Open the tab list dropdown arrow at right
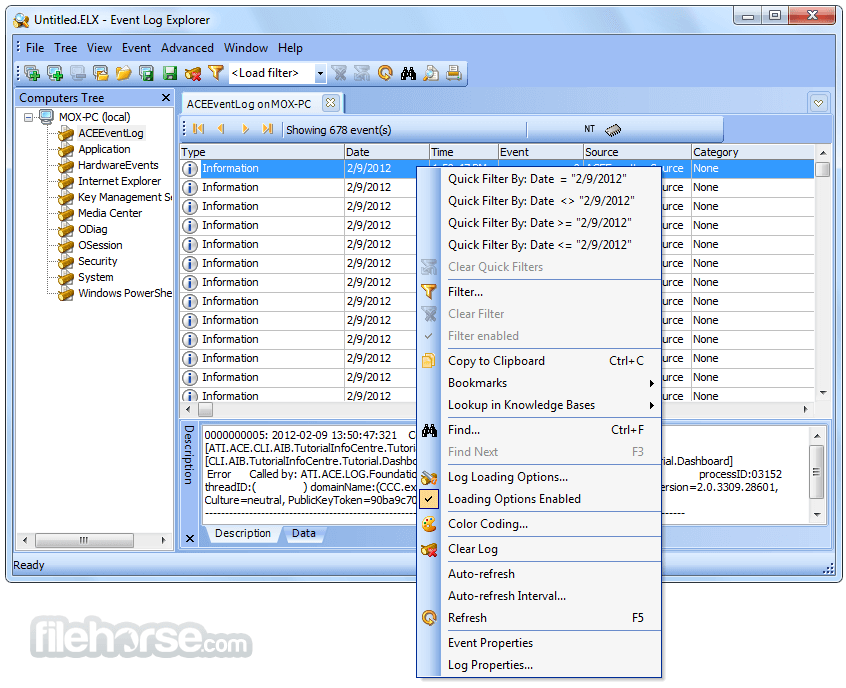This screenshot has height=688, width=846. pos(818,103)
